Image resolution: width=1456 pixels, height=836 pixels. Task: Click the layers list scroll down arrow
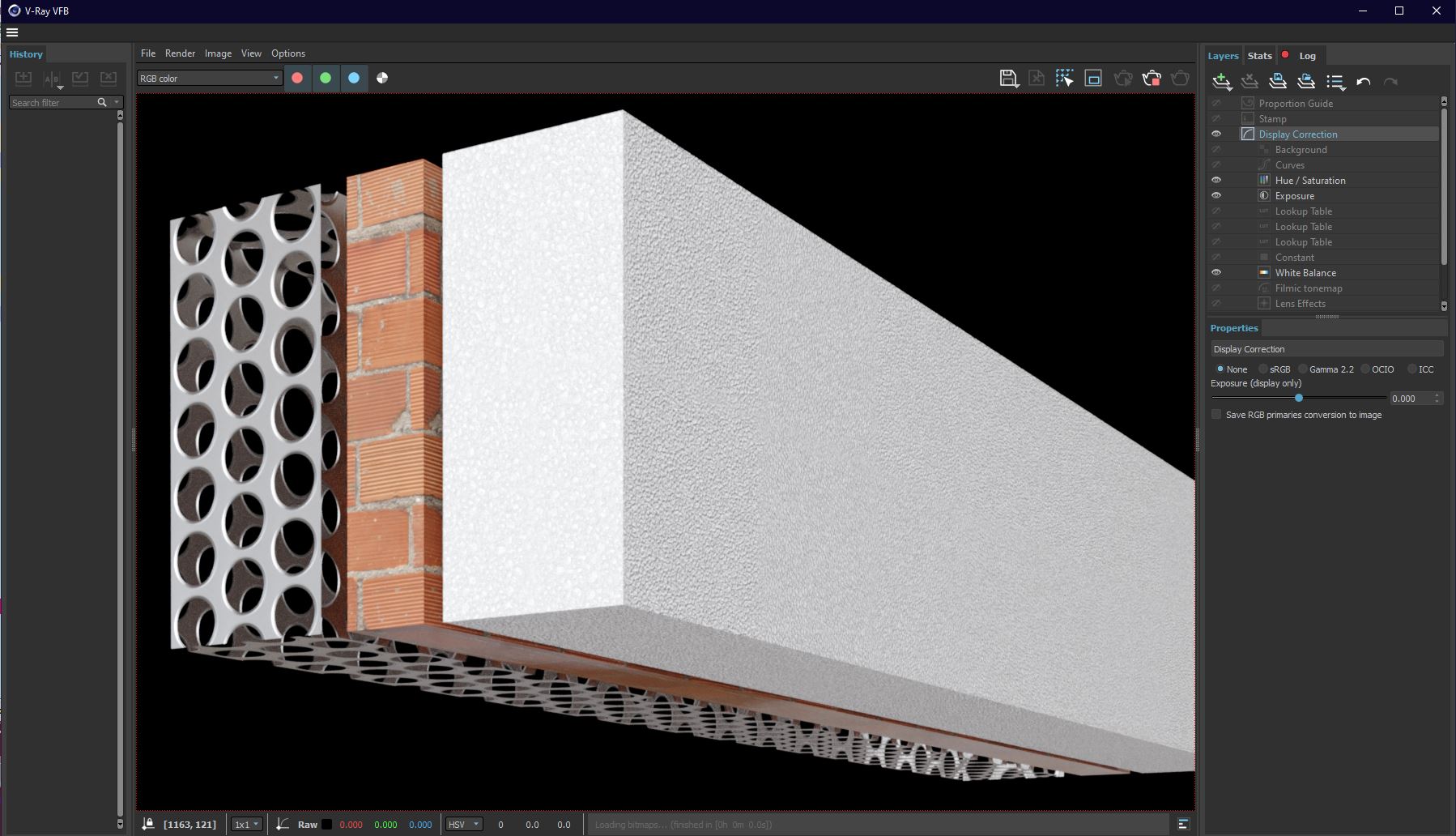[x=1444, y=305]
